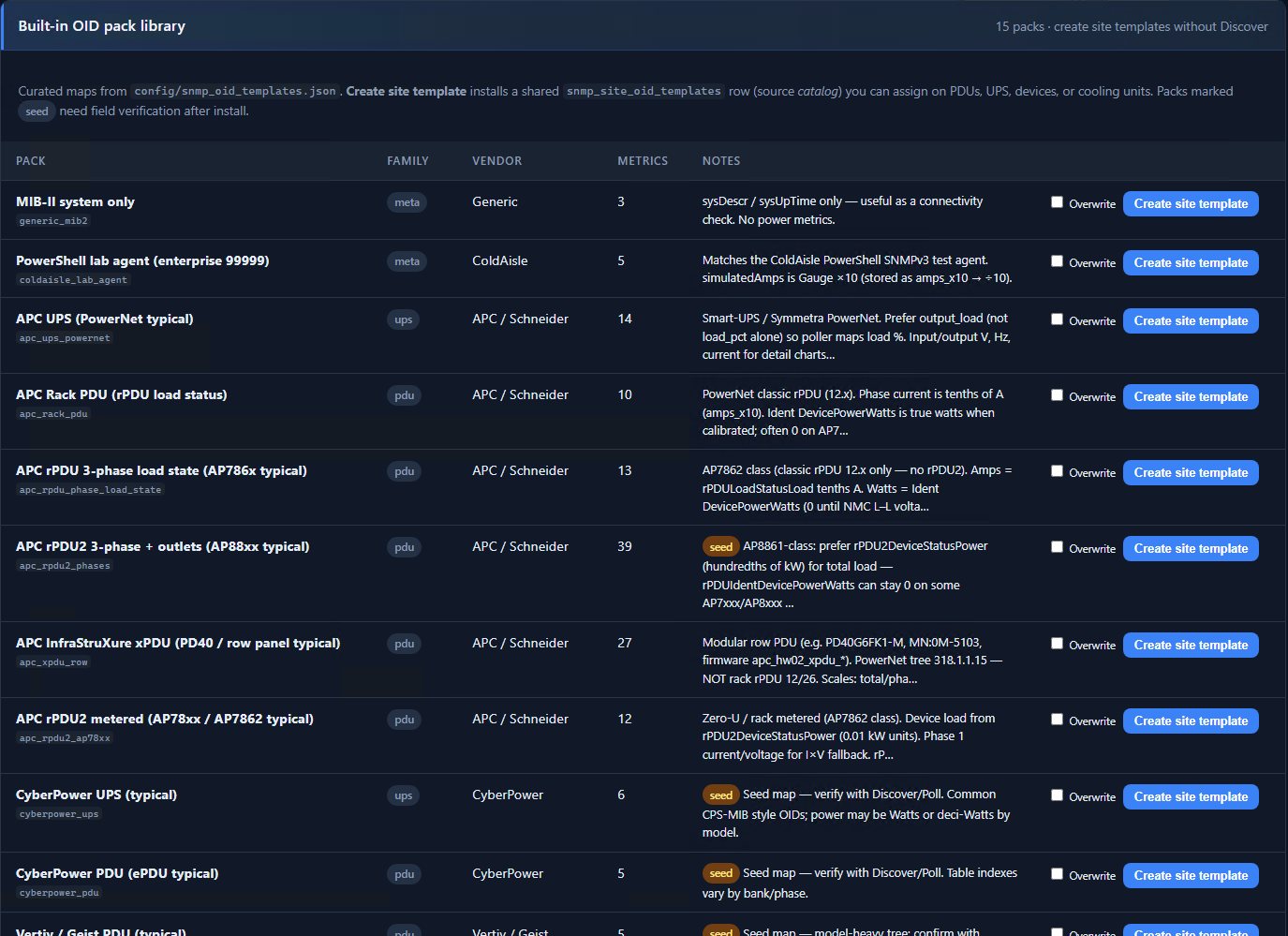Click vendor 'CyberPower' in CyberPower UPS row

coord(508,795)
